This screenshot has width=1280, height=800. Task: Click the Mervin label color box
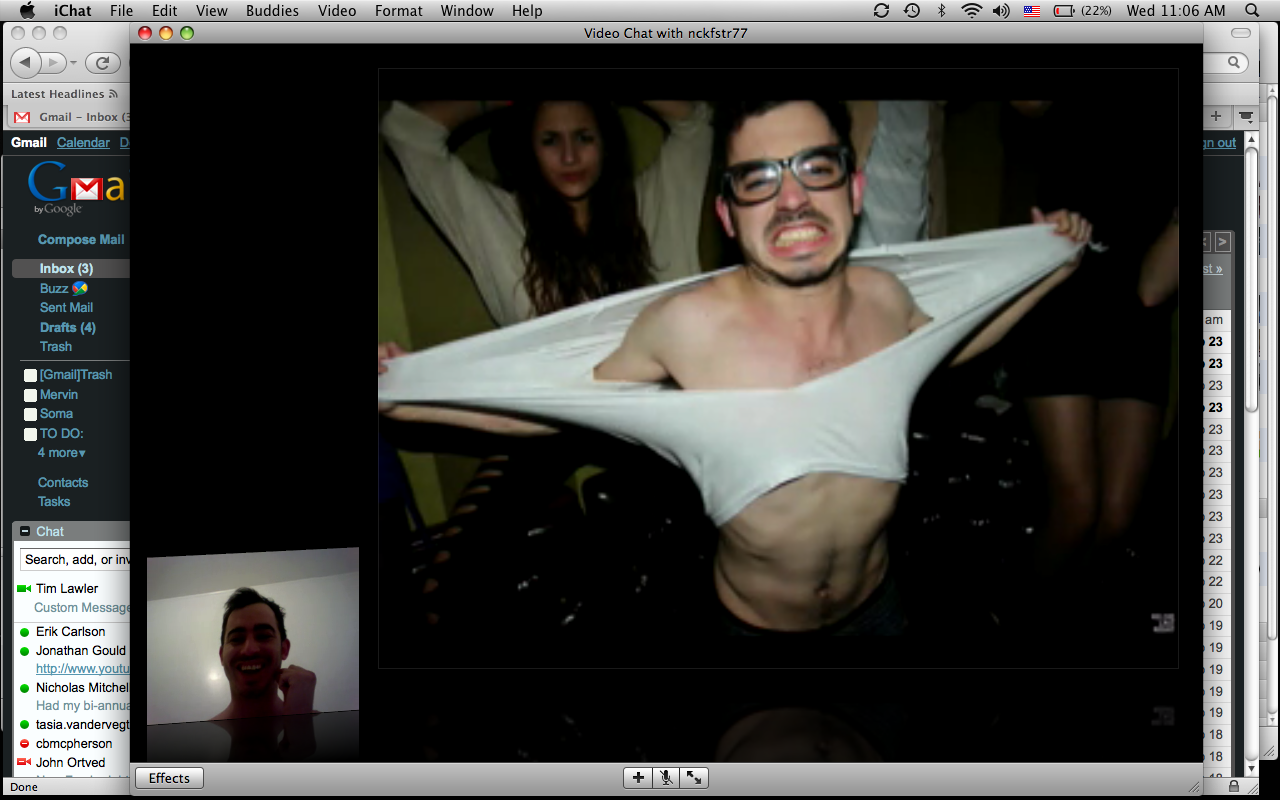click(31, 396)
